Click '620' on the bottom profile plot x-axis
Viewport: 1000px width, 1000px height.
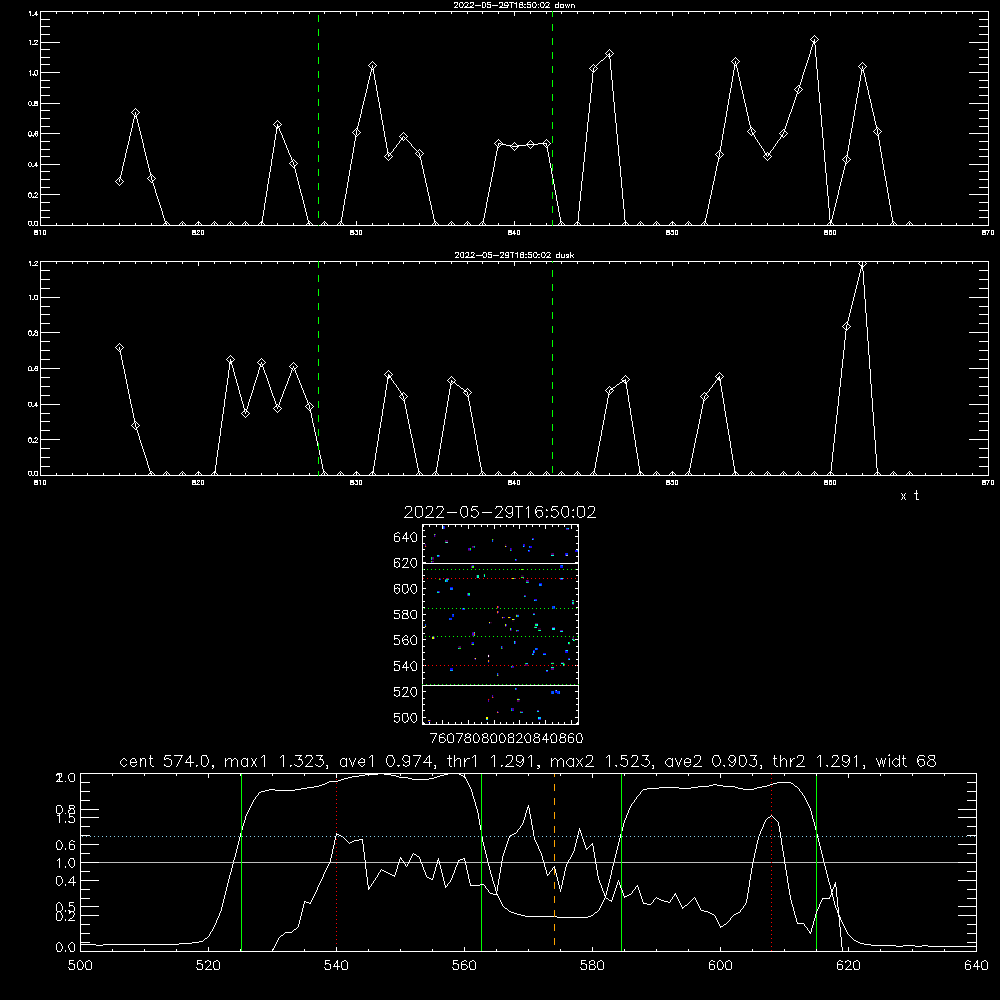[848, 966]
